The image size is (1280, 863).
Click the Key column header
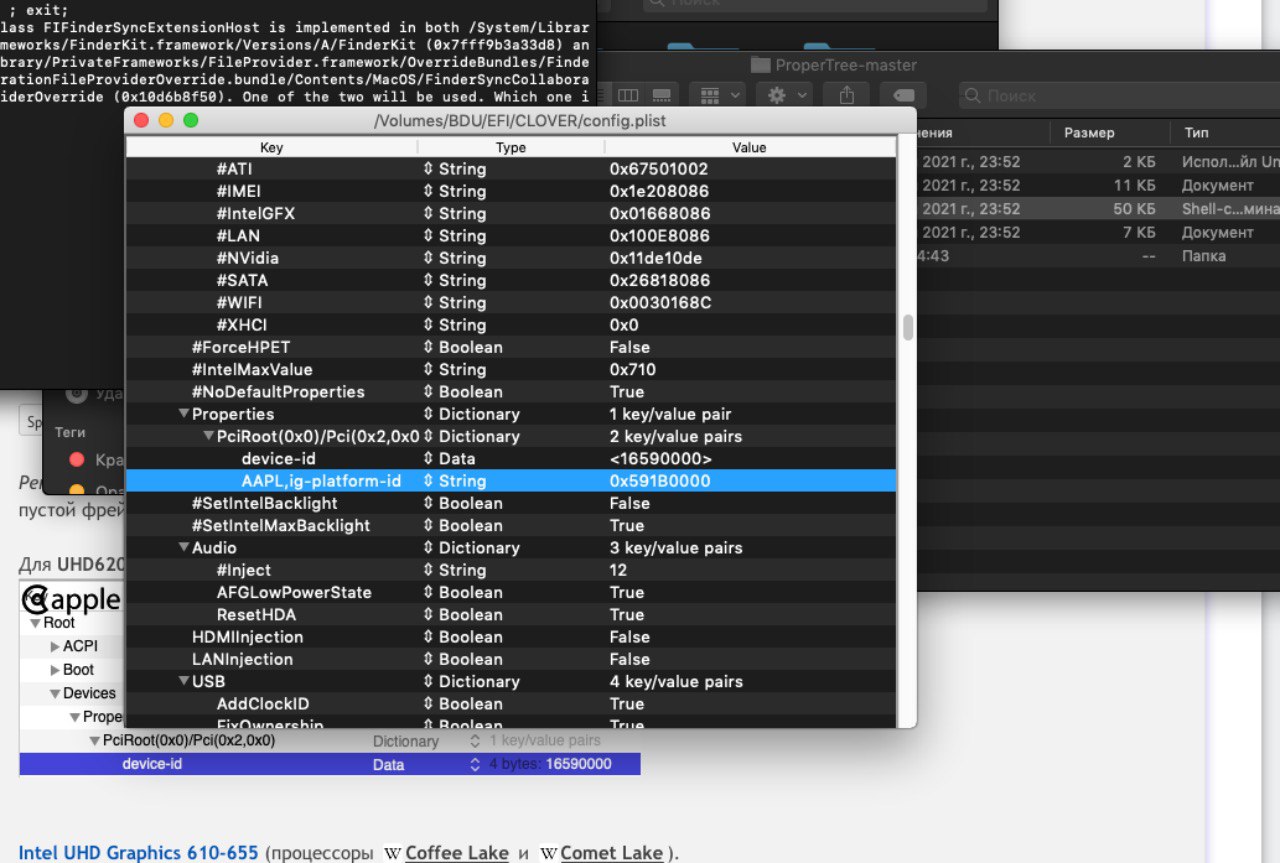[272, 147]
